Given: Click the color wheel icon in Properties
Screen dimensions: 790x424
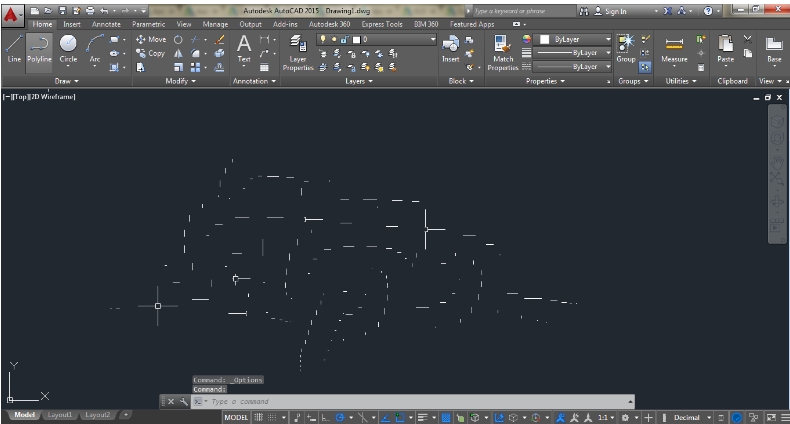Looking at the screenshot, I should (526, 39).
